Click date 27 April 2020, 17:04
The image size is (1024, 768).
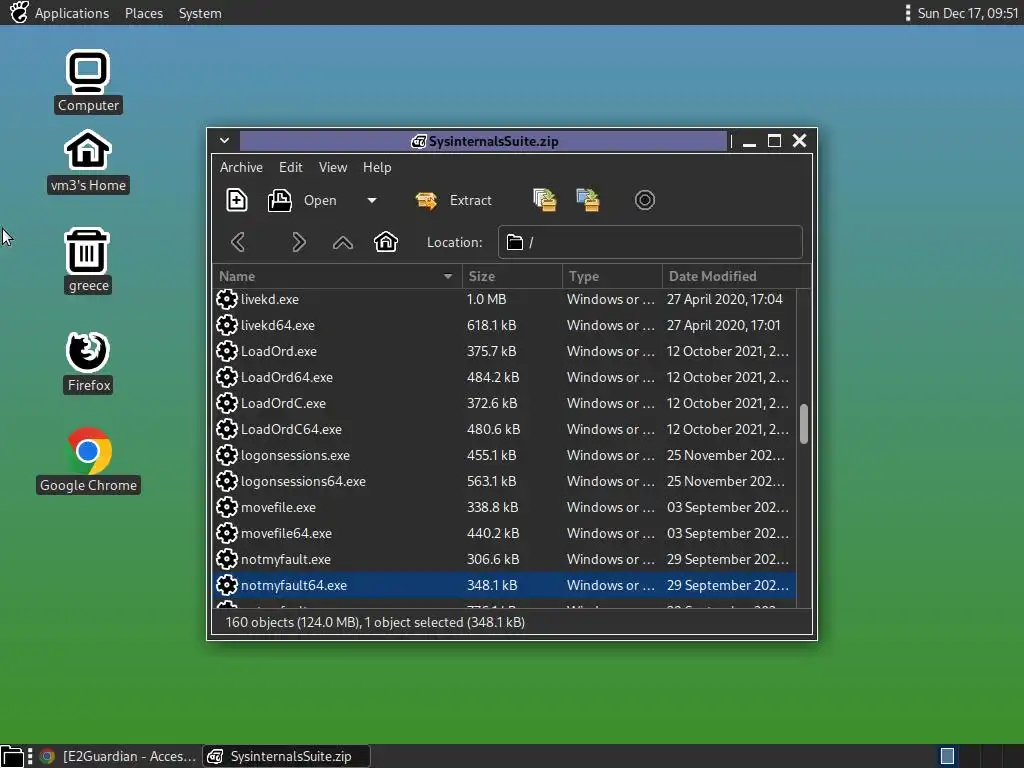[x=724, y=299]
